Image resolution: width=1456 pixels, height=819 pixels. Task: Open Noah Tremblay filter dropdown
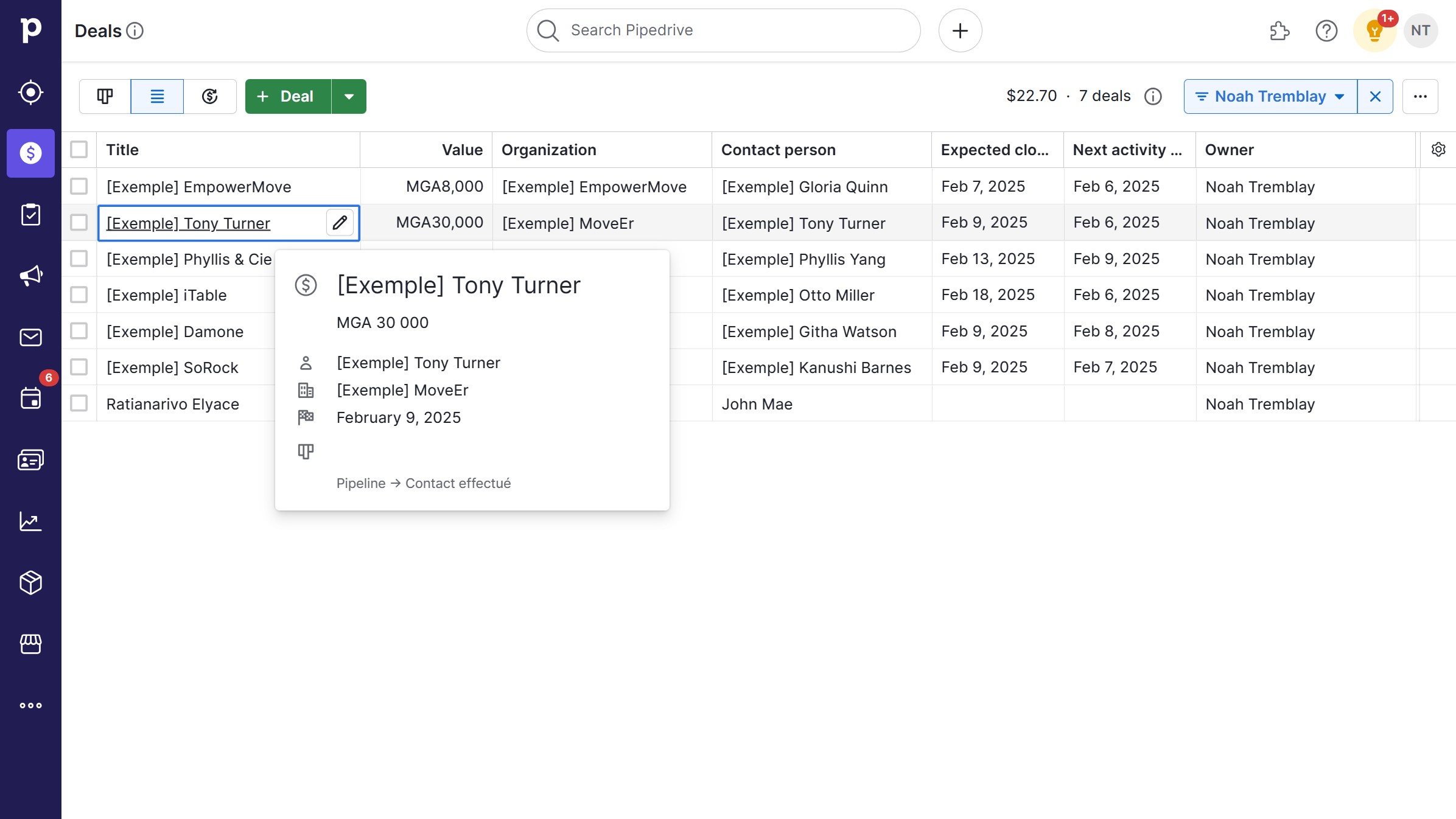point(1270,96)
